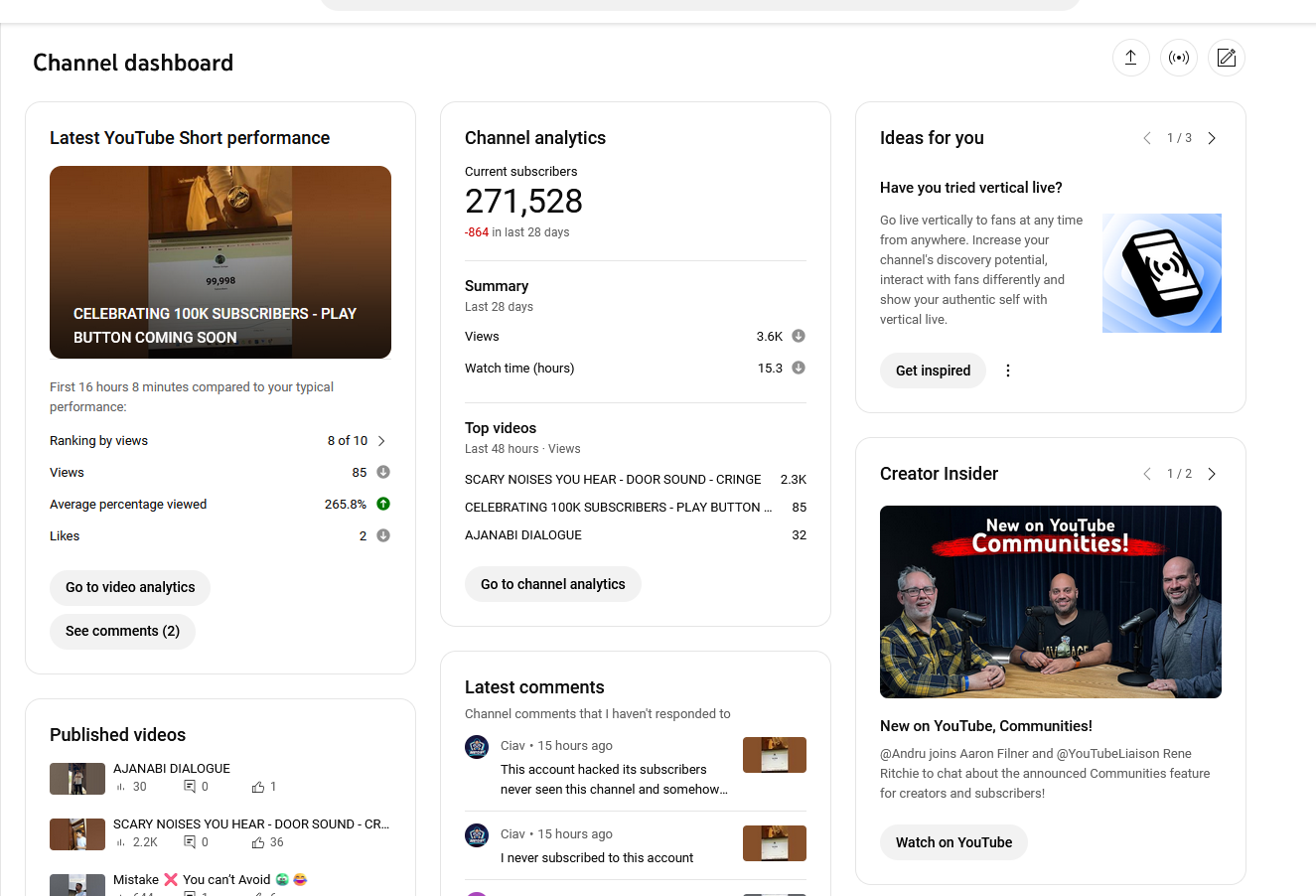This screenshot has width=1316, height=896.
Task: Click views bar icon under AJANABI DIALOGUE
Action: click(x=121, y=787)
